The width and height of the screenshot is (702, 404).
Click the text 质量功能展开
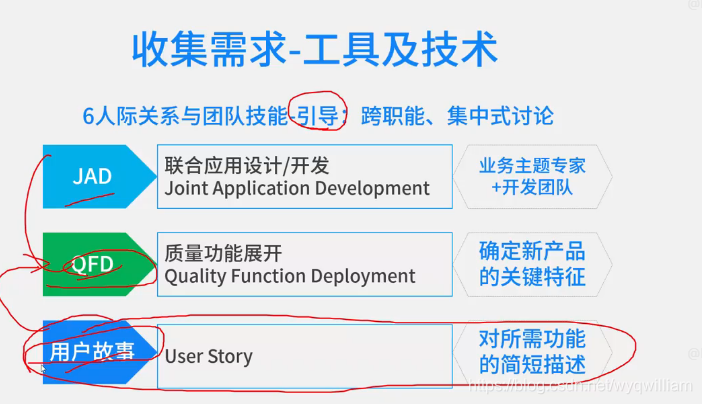[223, 254]
